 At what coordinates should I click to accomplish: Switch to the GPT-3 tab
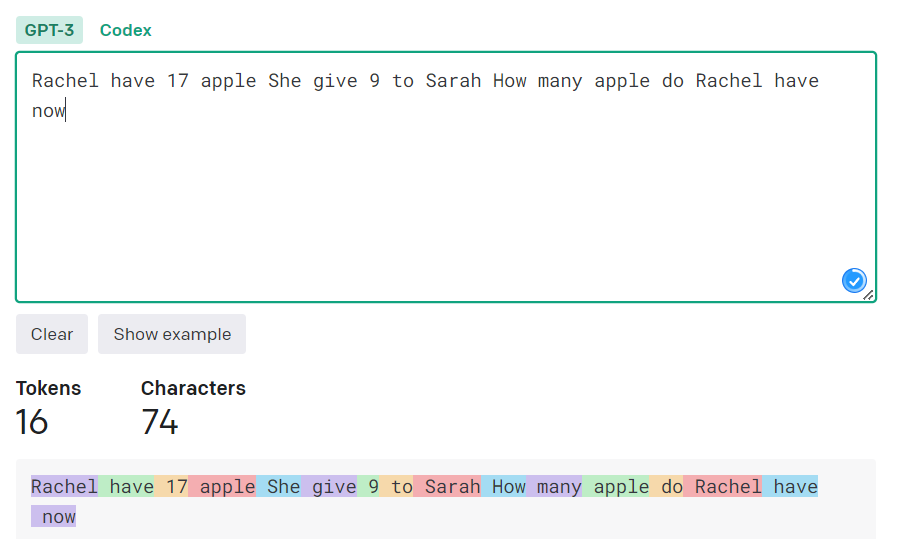tap(49, 30)
